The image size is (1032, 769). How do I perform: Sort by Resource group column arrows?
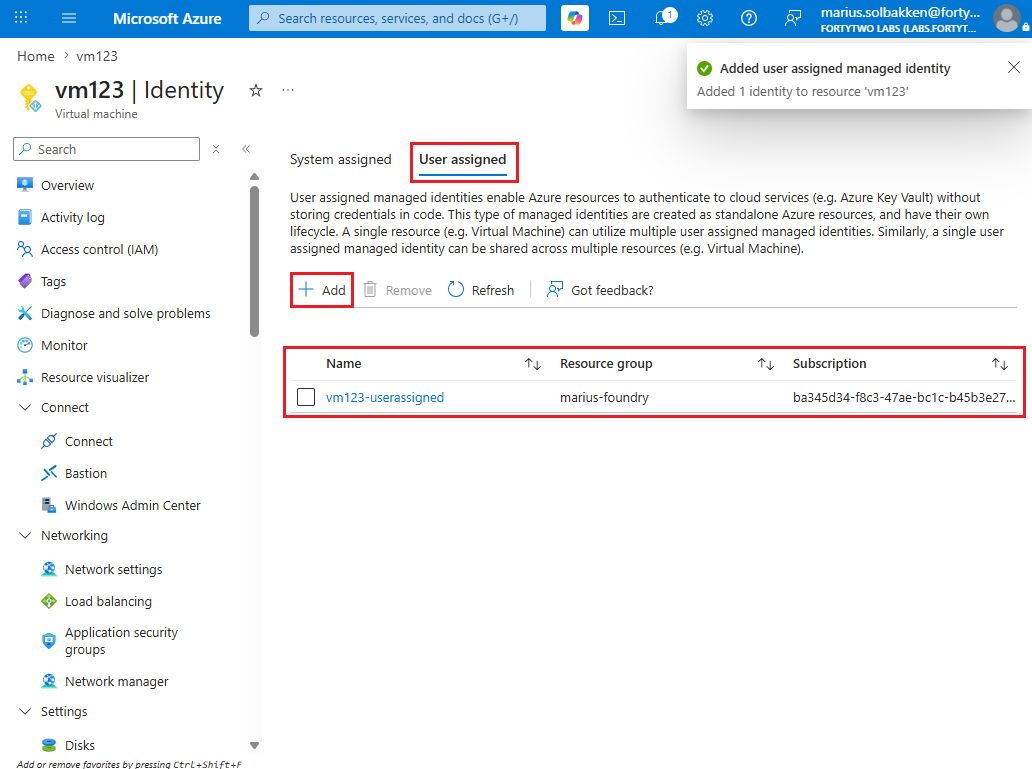coord(765,363)
